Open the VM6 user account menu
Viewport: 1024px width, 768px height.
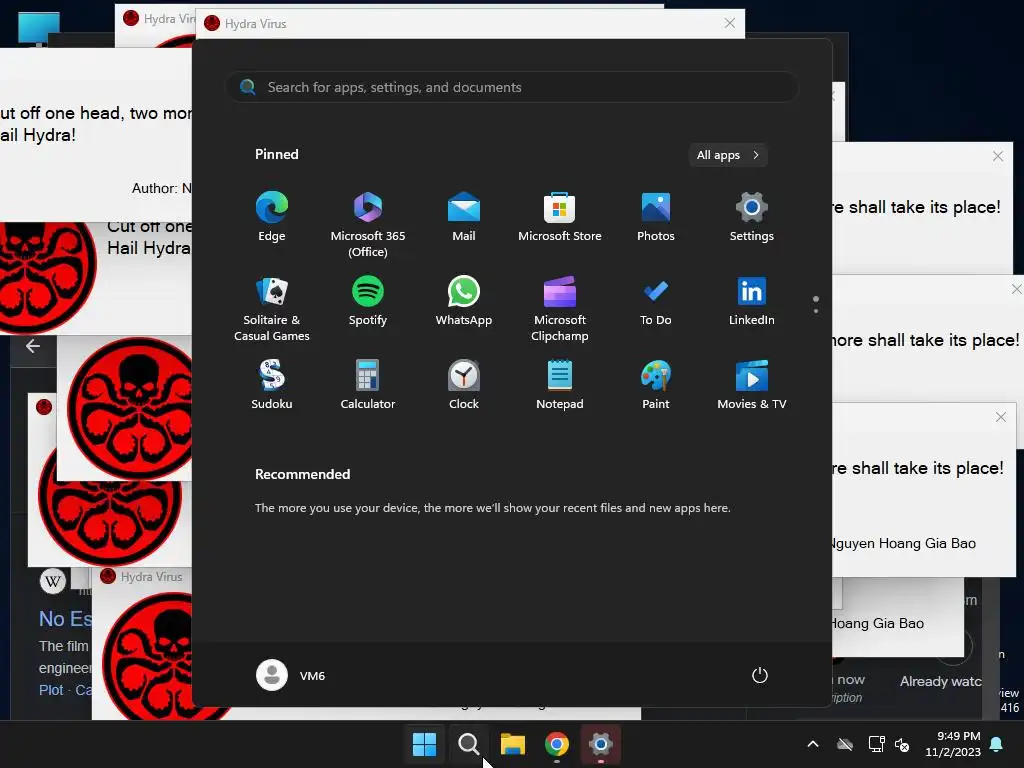291,675
